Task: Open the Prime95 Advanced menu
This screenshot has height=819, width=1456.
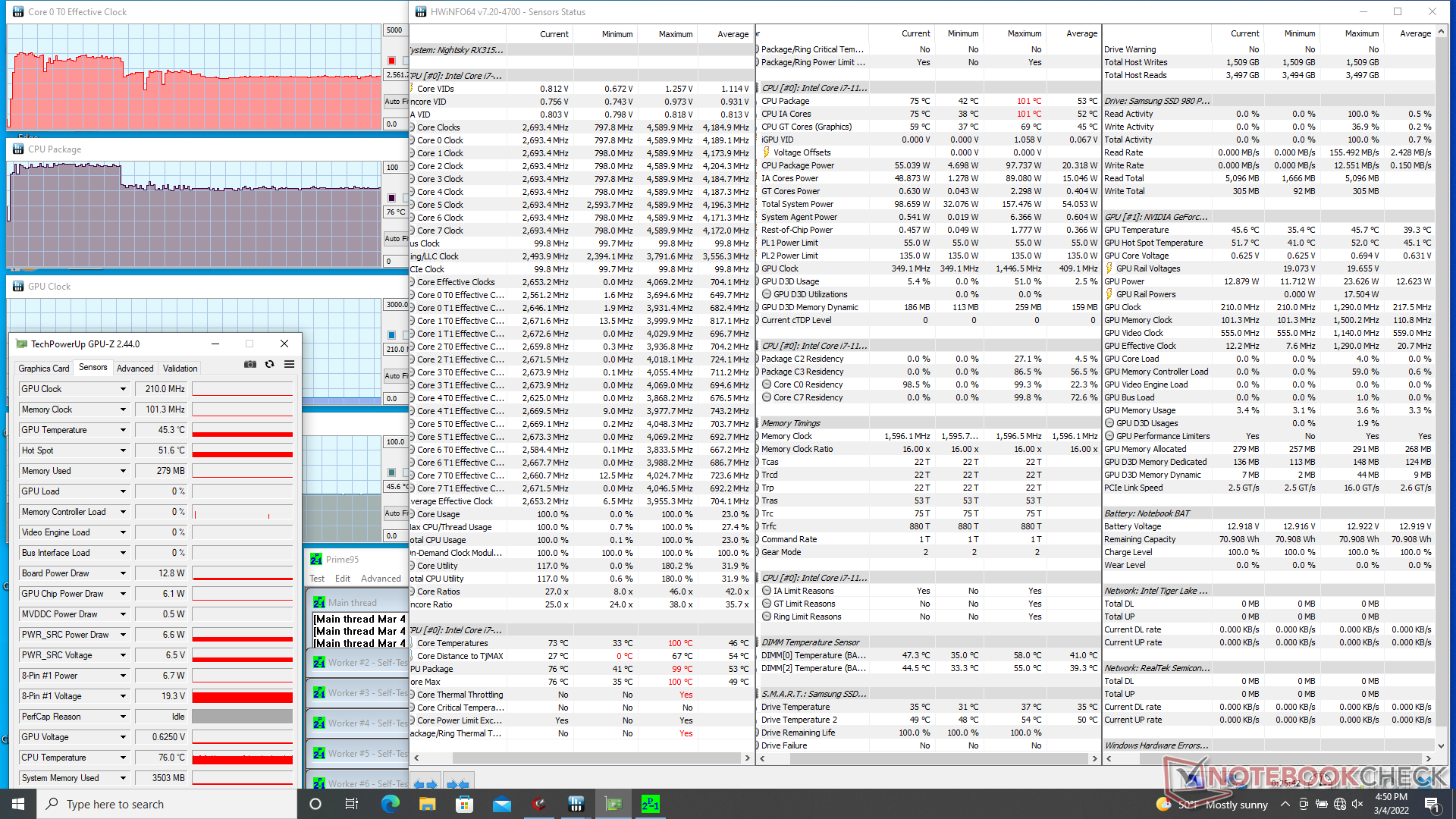Action: tap(381, 579)
